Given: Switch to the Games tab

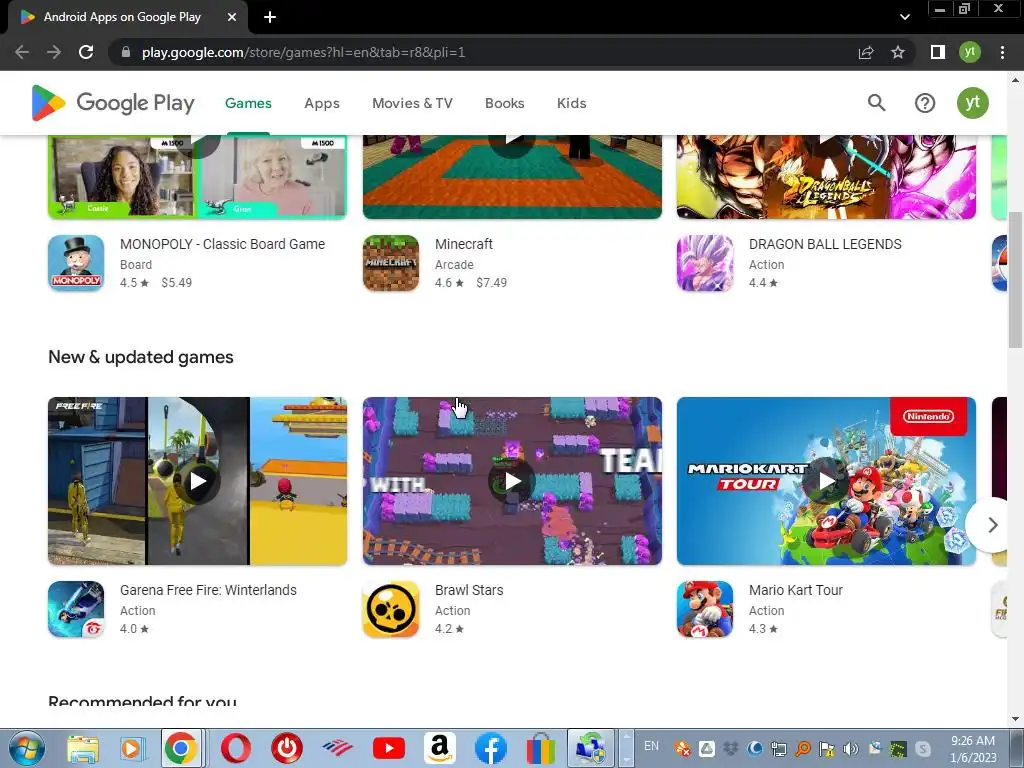Looking at the screenshot, I should [x=248, y=103].
